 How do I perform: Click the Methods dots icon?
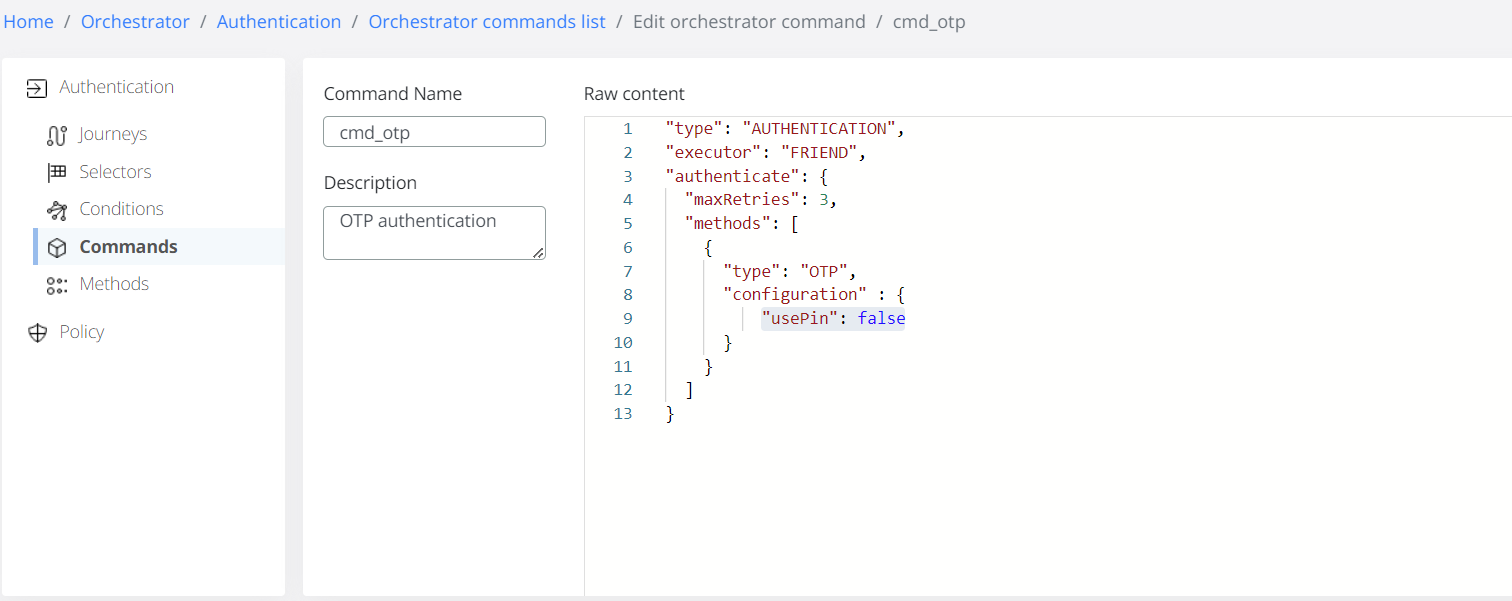(x=59, y=284)
